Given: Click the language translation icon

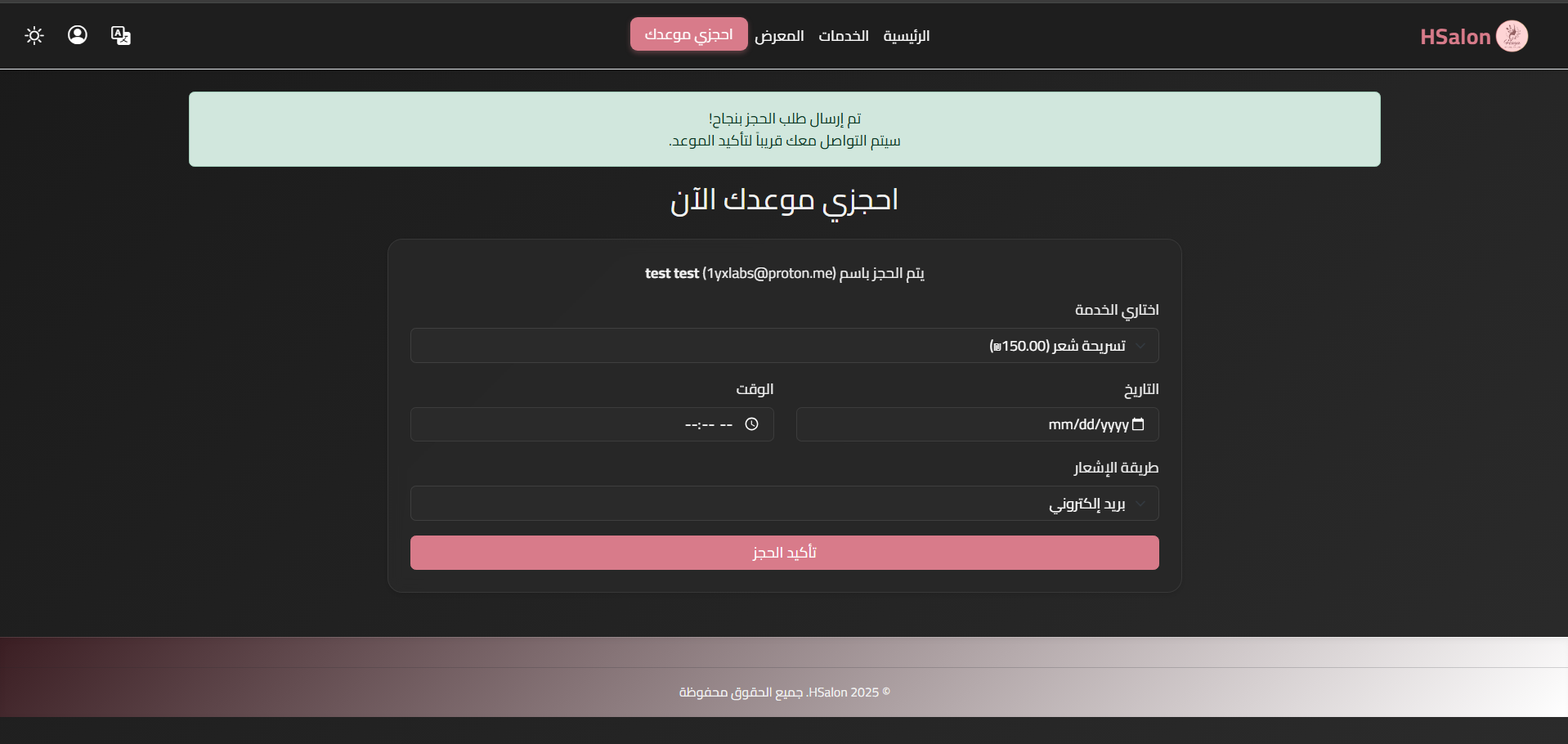Looking at the screenshot, I should [x=120, y=35].
